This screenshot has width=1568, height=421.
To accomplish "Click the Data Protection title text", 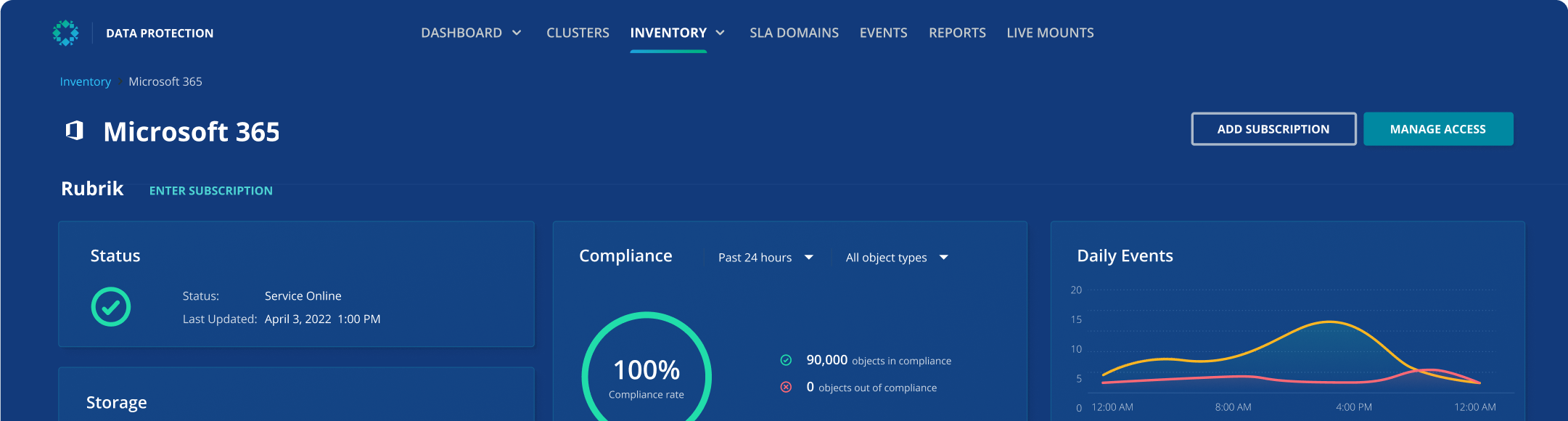I will [x=160, y=33].
